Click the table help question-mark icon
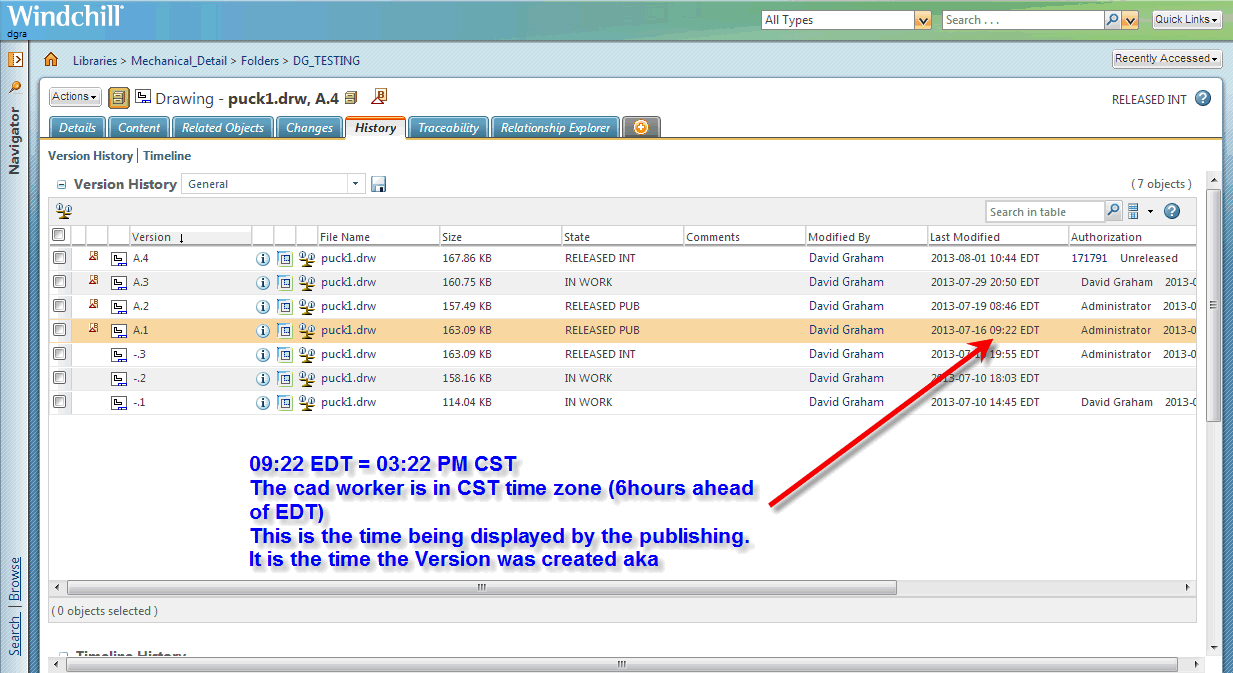1233x673 pixels. 1172,211
